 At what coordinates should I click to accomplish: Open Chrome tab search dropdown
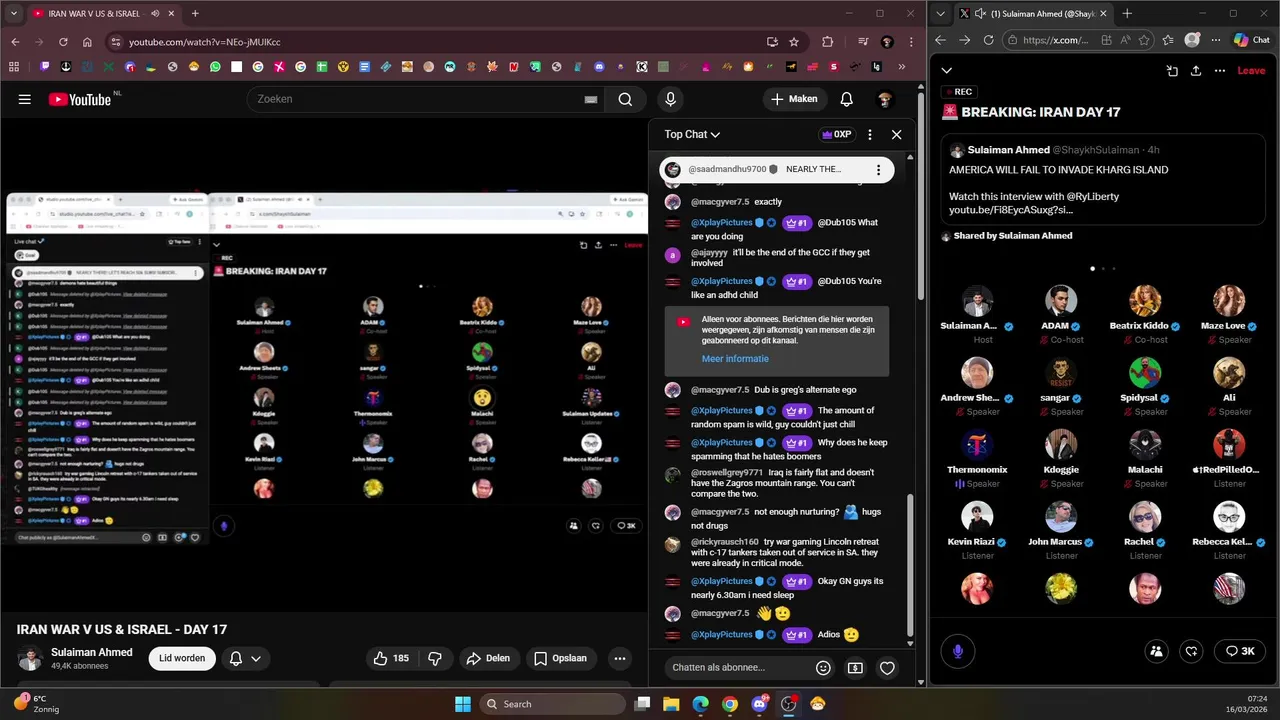14,14
